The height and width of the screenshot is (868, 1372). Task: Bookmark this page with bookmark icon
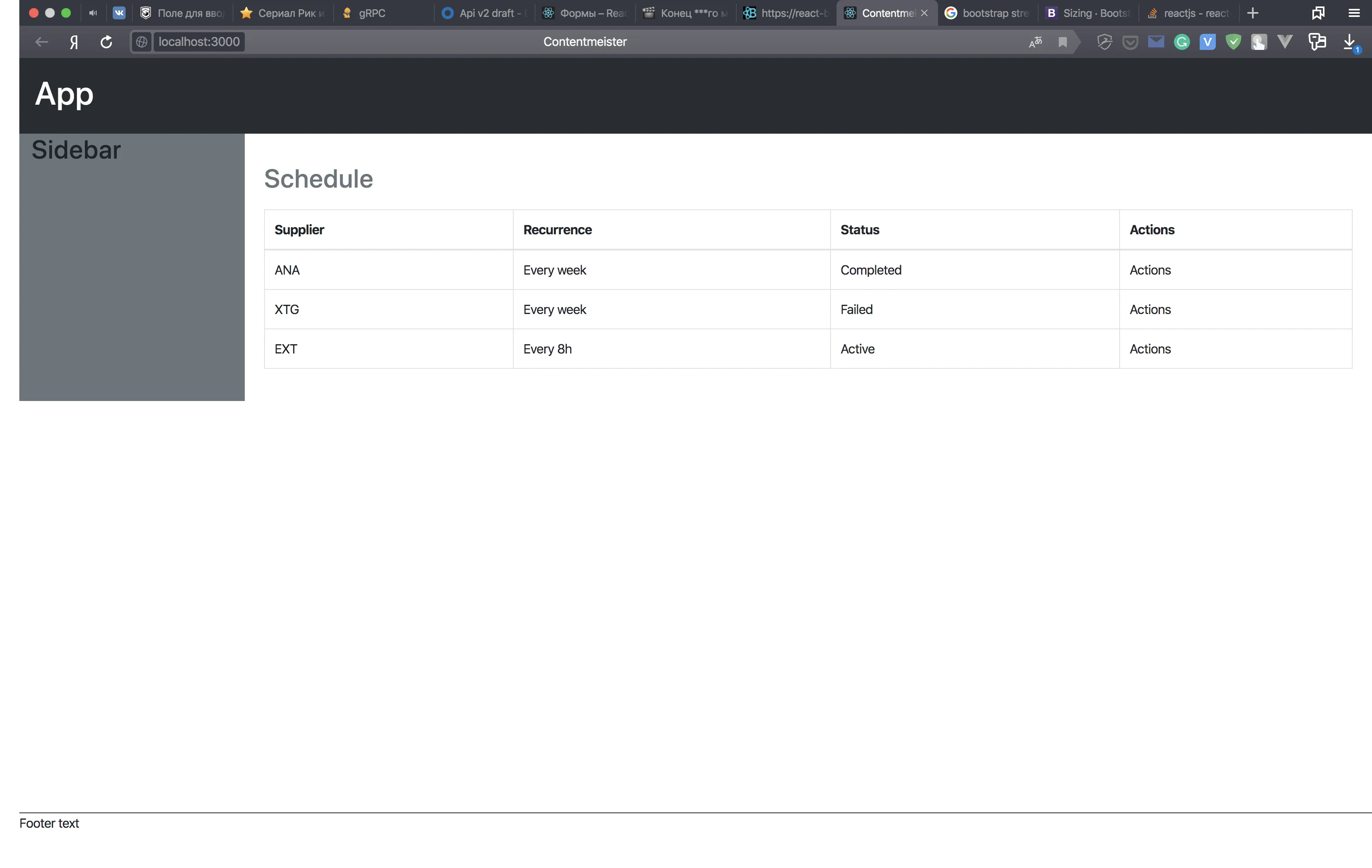[1063, 41]
